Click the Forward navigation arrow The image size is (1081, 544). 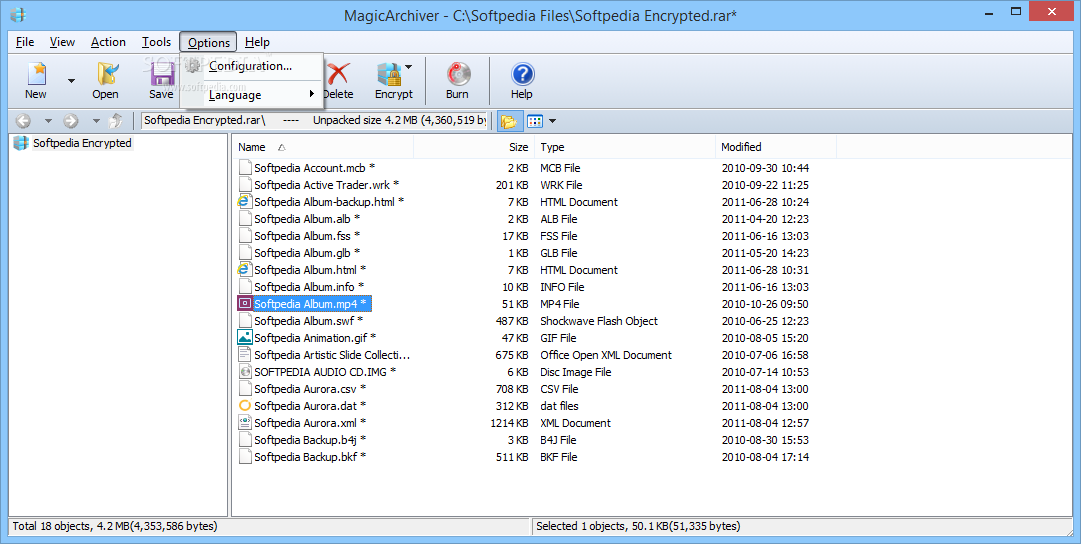70,121
